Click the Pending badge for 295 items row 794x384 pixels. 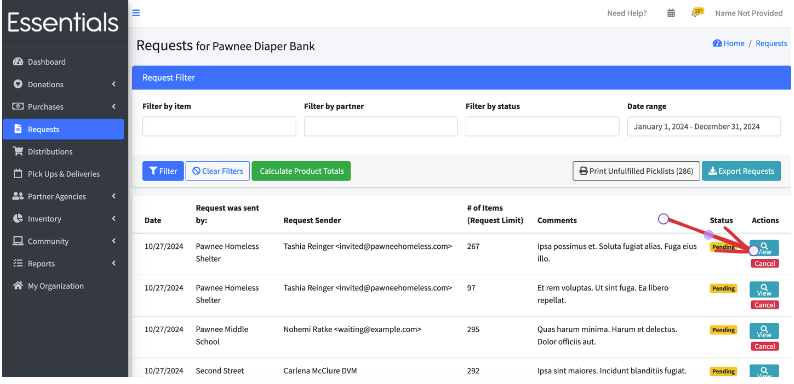pos(723,330)
